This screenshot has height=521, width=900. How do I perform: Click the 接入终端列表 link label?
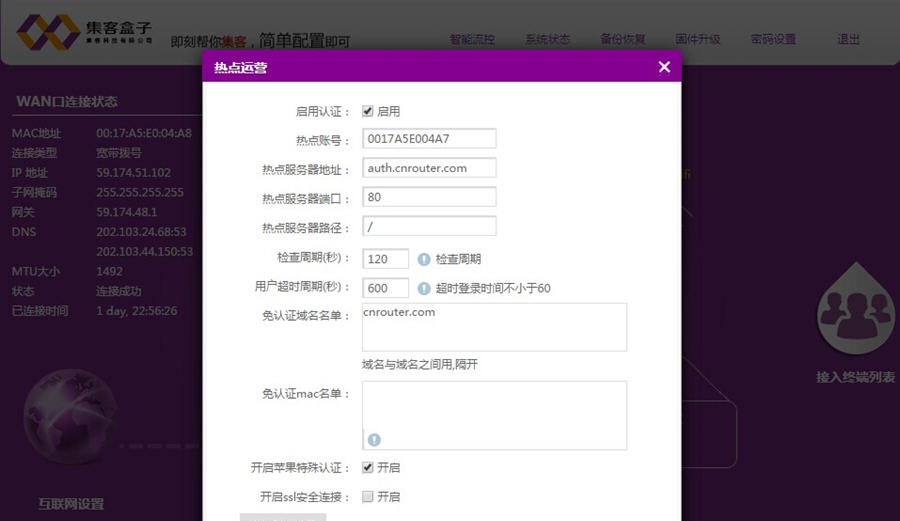(x=855, y=377)
